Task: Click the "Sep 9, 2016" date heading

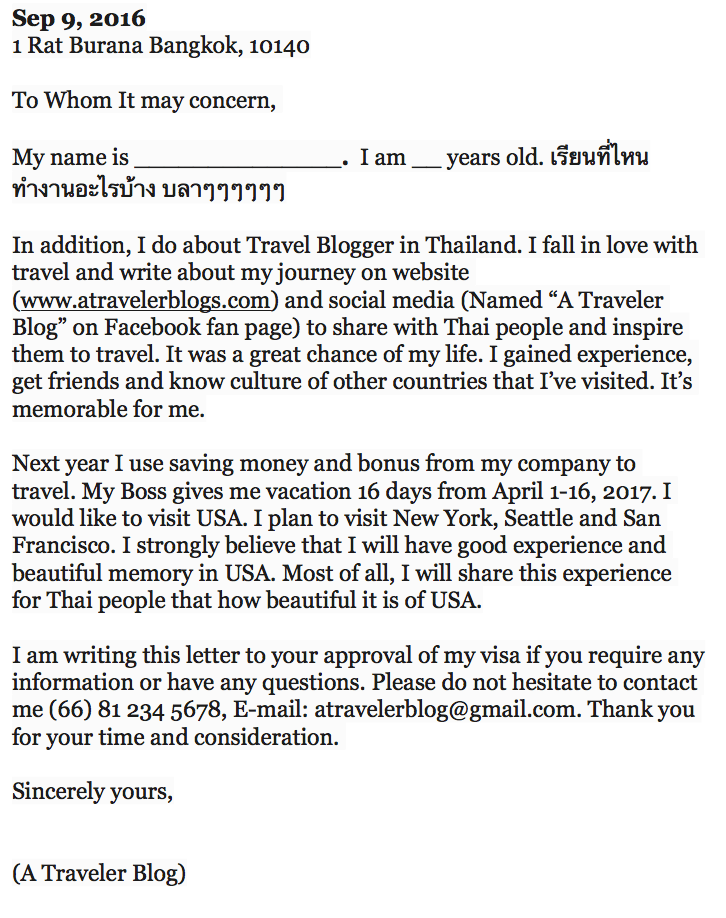Action: point(78,19)
